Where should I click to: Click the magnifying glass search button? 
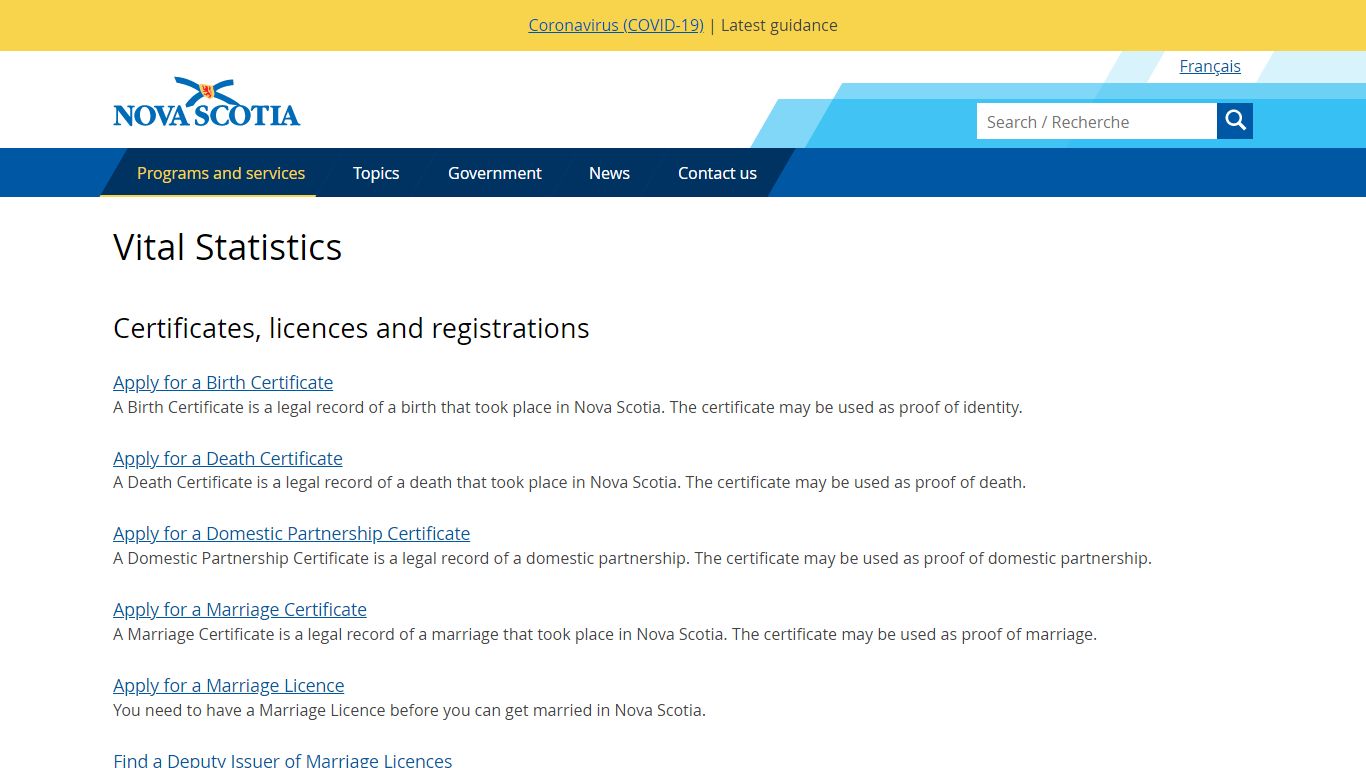tap(1235, 121)
